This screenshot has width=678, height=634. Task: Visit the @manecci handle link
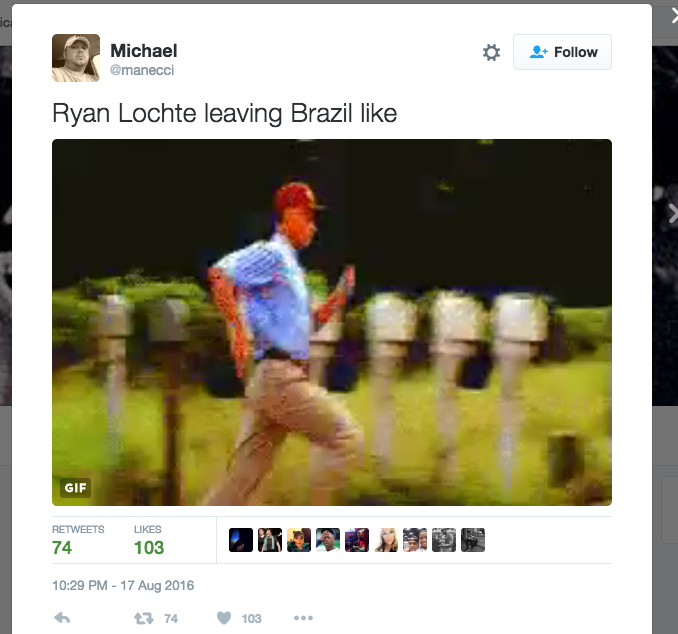point(142,70)
